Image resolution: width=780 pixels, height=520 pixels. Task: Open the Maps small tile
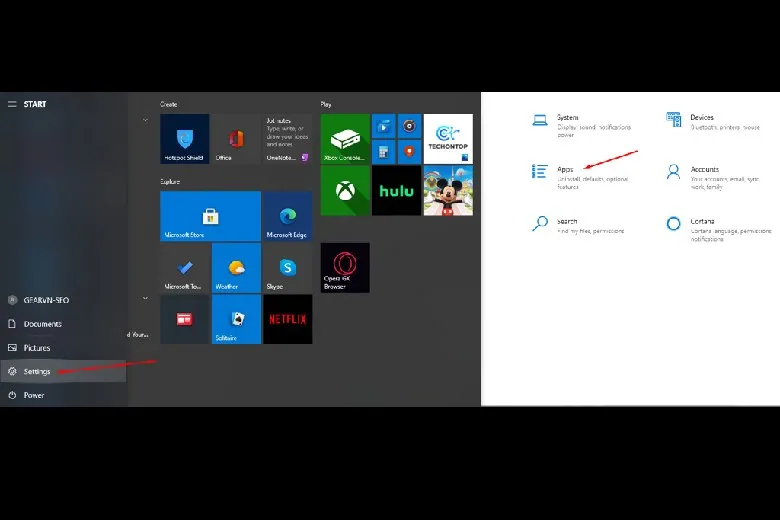tap(409, 152)
